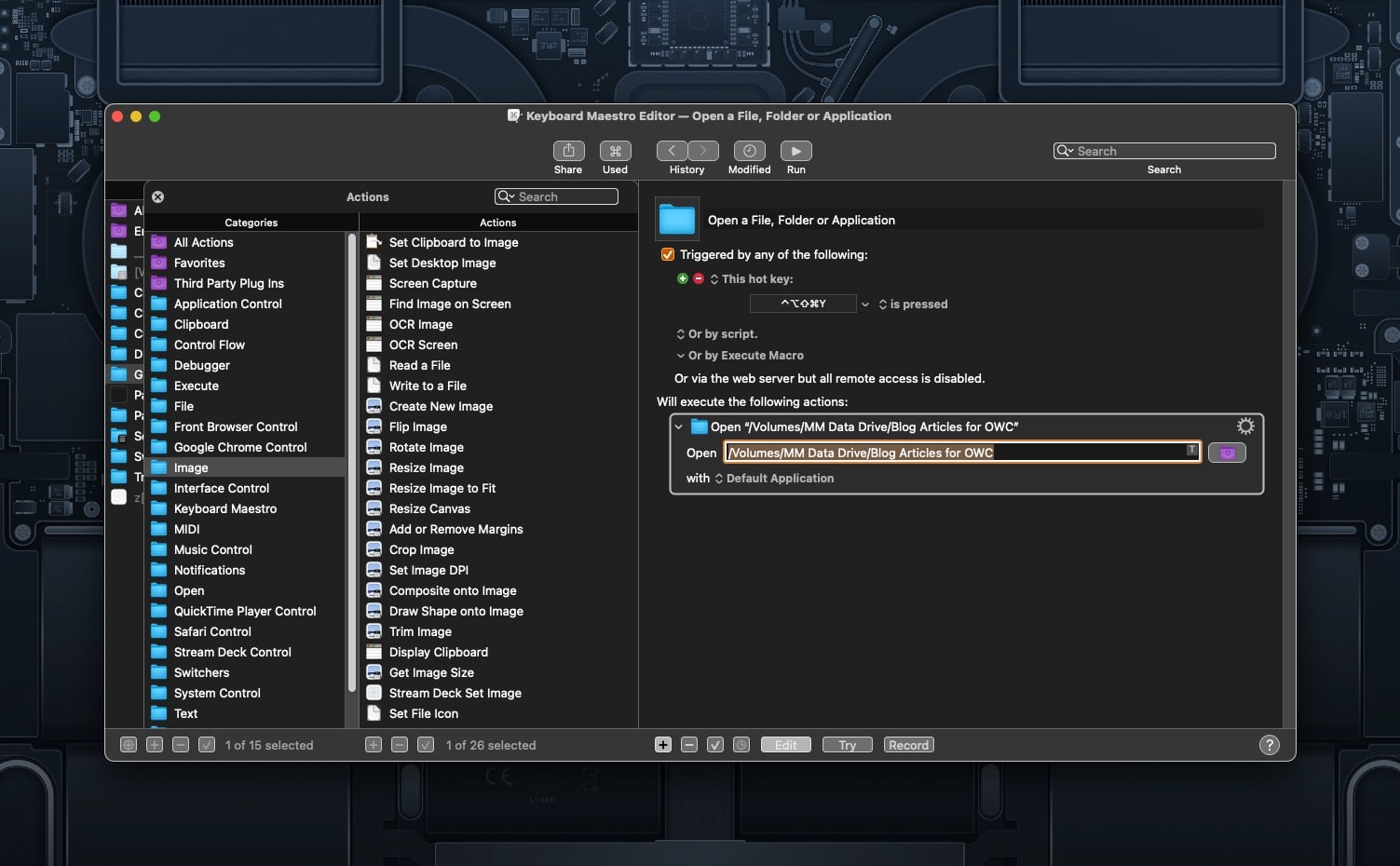Open the 'is pressed' trigger dropdown
This screenshot has width=1400, height=866.
tap(913, 304)
